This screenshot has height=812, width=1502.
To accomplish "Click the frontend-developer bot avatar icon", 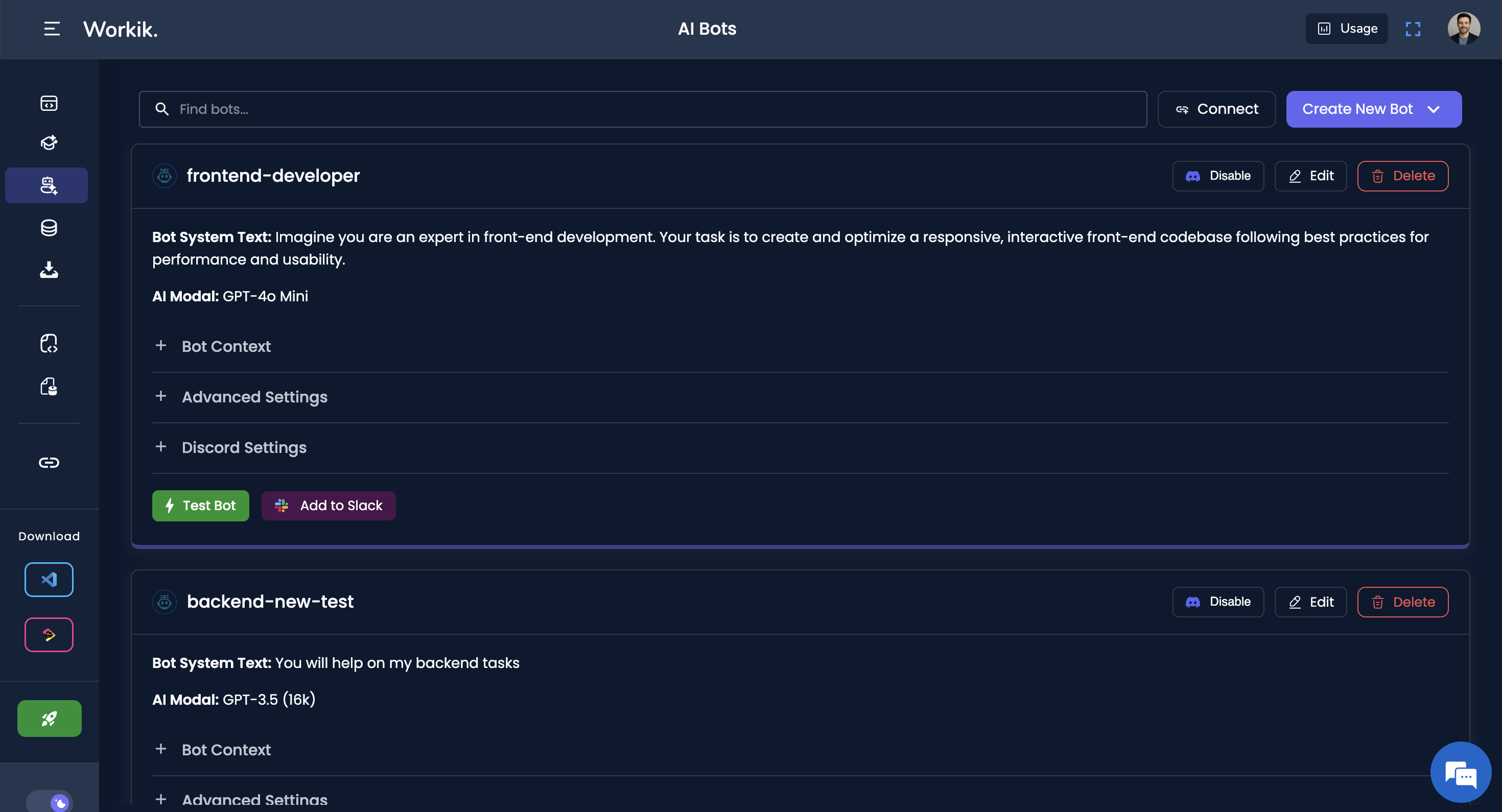I will [165, 176].
